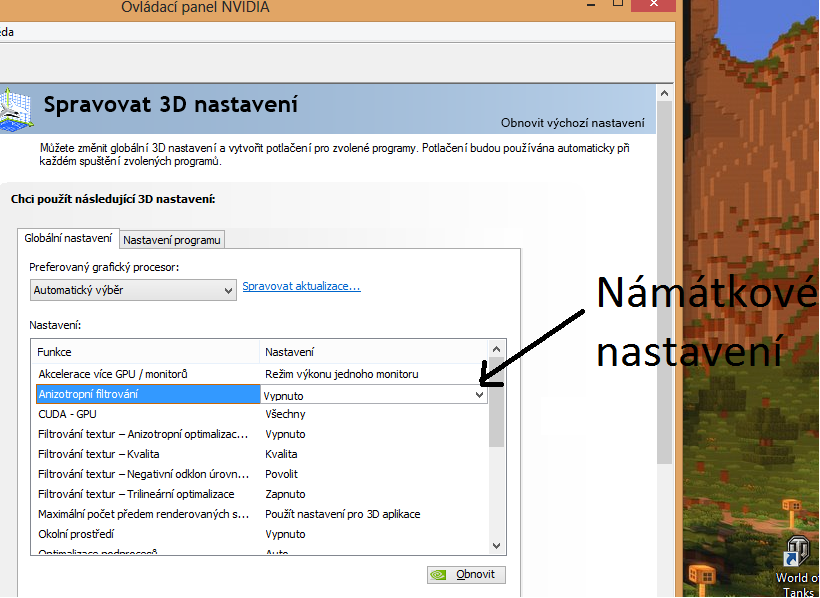Viewport: 820px width, 598px height.
Task: Open the Spravovat aktualizace link
Action: tap(301, 286)
